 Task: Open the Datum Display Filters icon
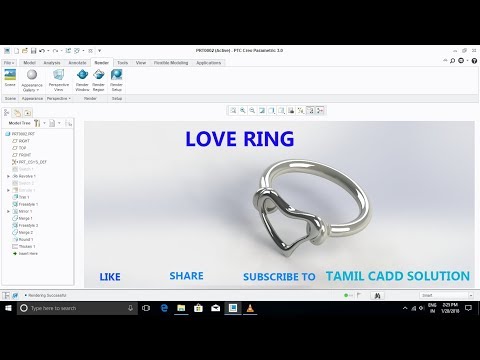coord(301,110)
